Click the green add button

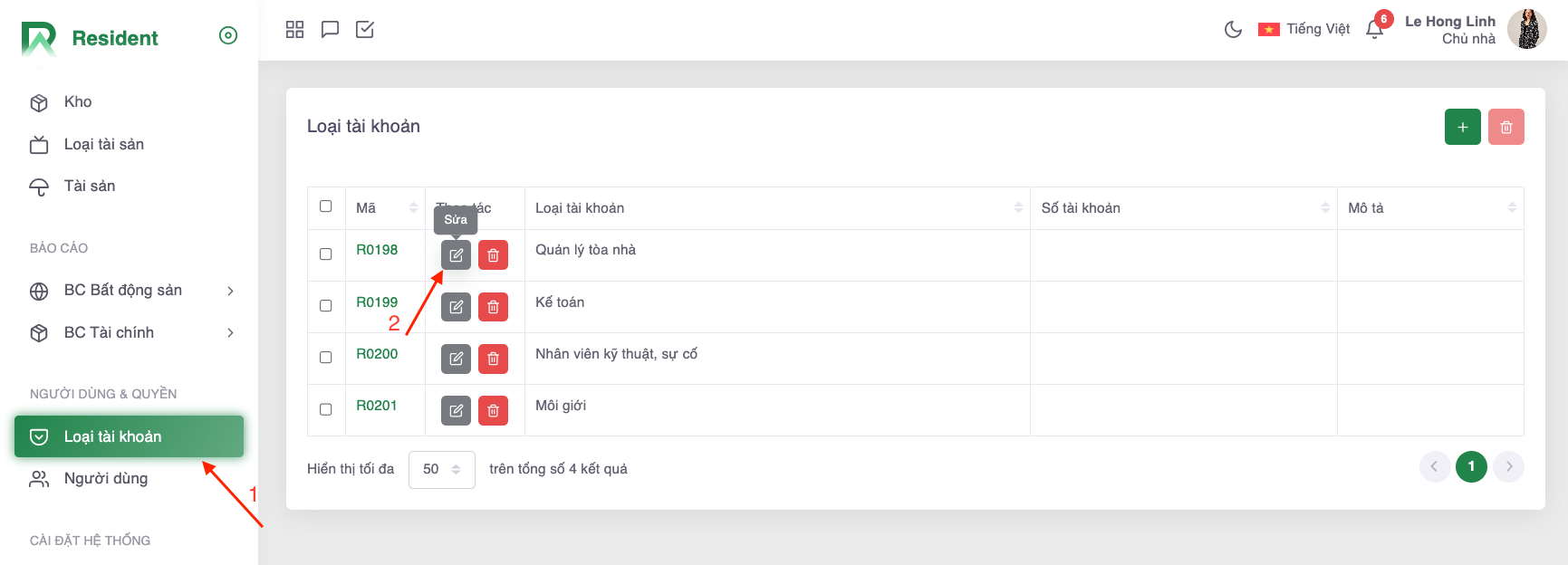click(1462, 127)
